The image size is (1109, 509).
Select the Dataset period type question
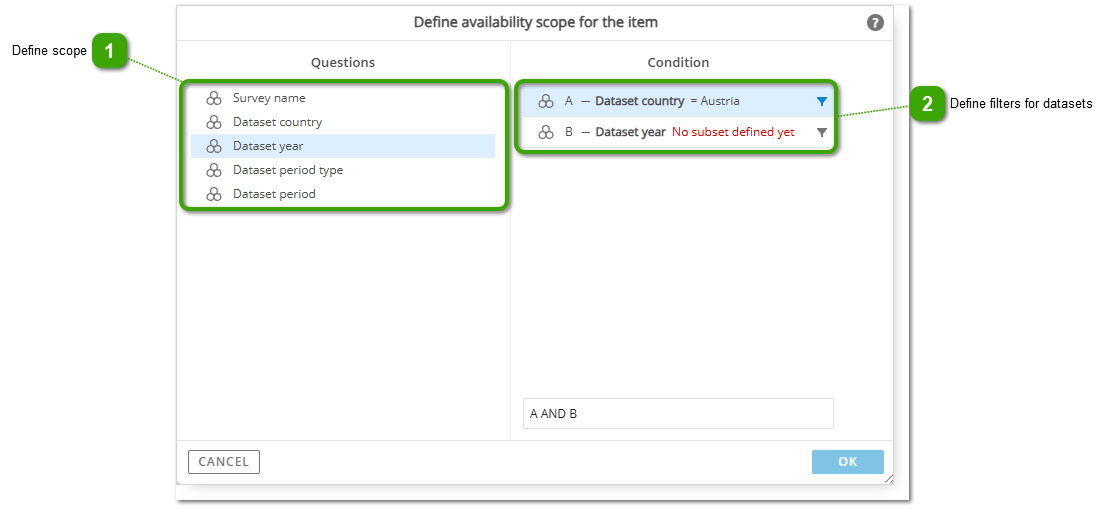(x=343, y=170)
